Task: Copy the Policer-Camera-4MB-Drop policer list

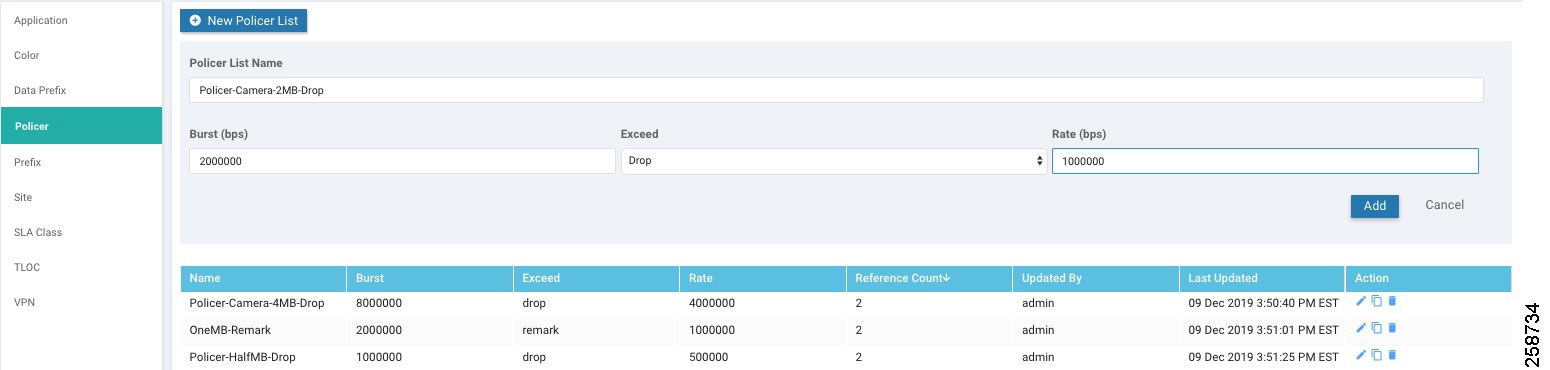Action: [x=1376, y=301]
